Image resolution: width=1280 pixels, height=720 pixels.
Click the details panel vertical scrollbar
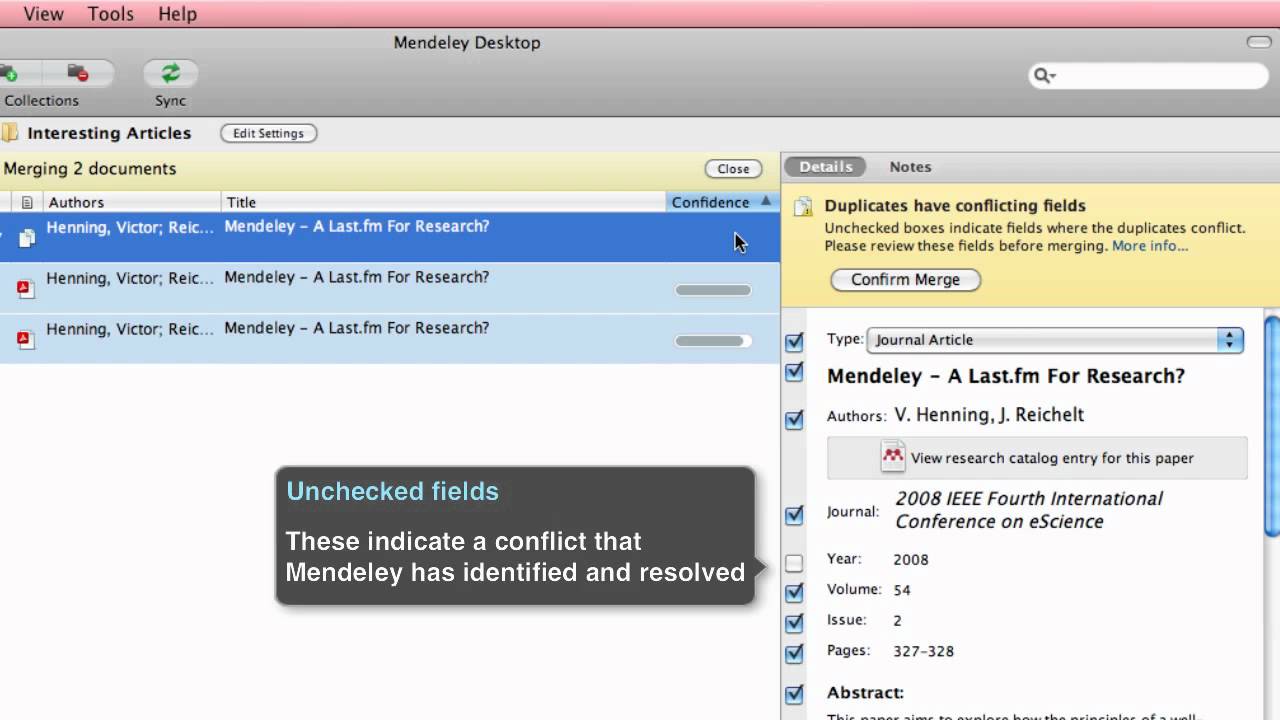(1273, 427)
